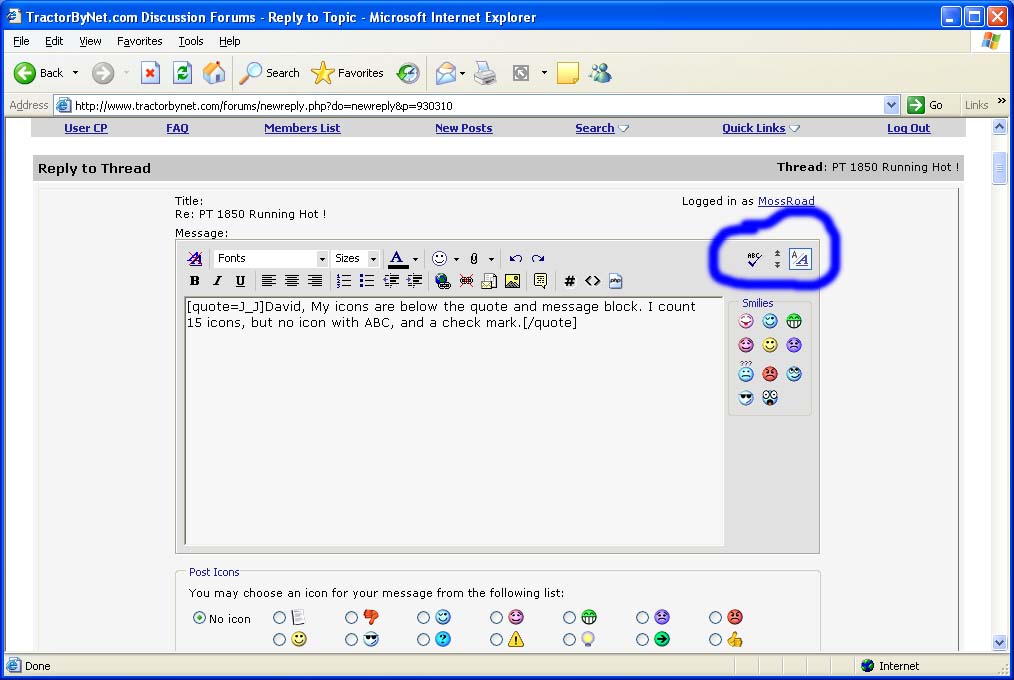Open the Favorites menu in menu bar
Screen dimensions: 1014x680
[x=139, y=41]
